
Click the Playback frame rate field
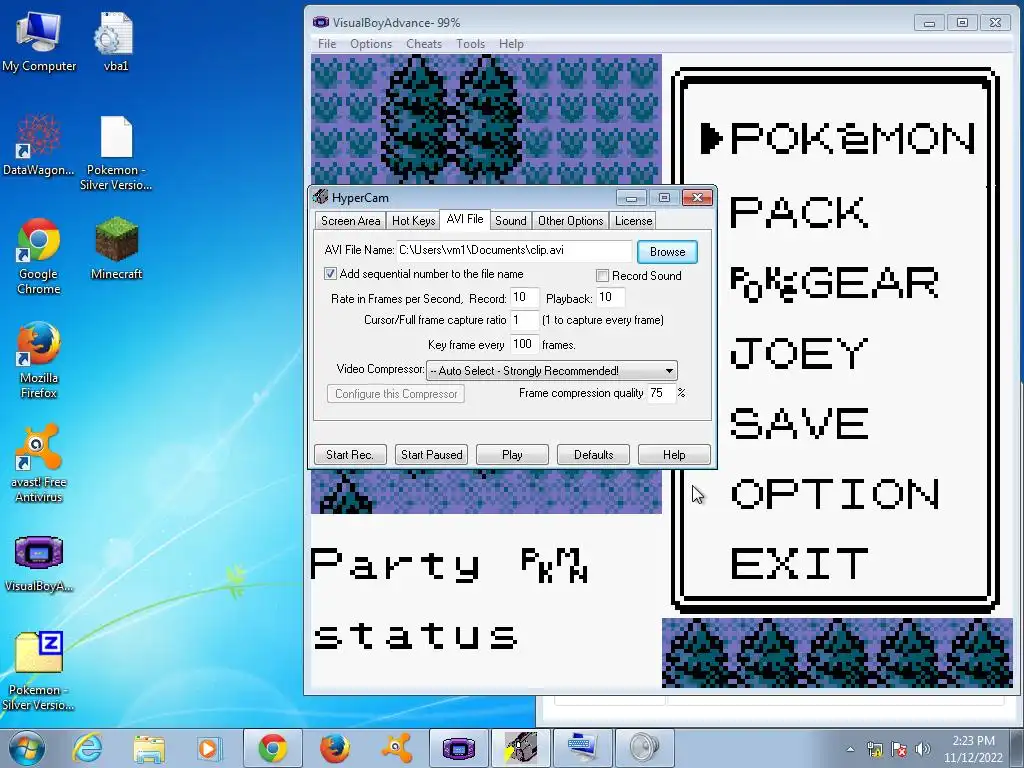[x=611, y=298]
